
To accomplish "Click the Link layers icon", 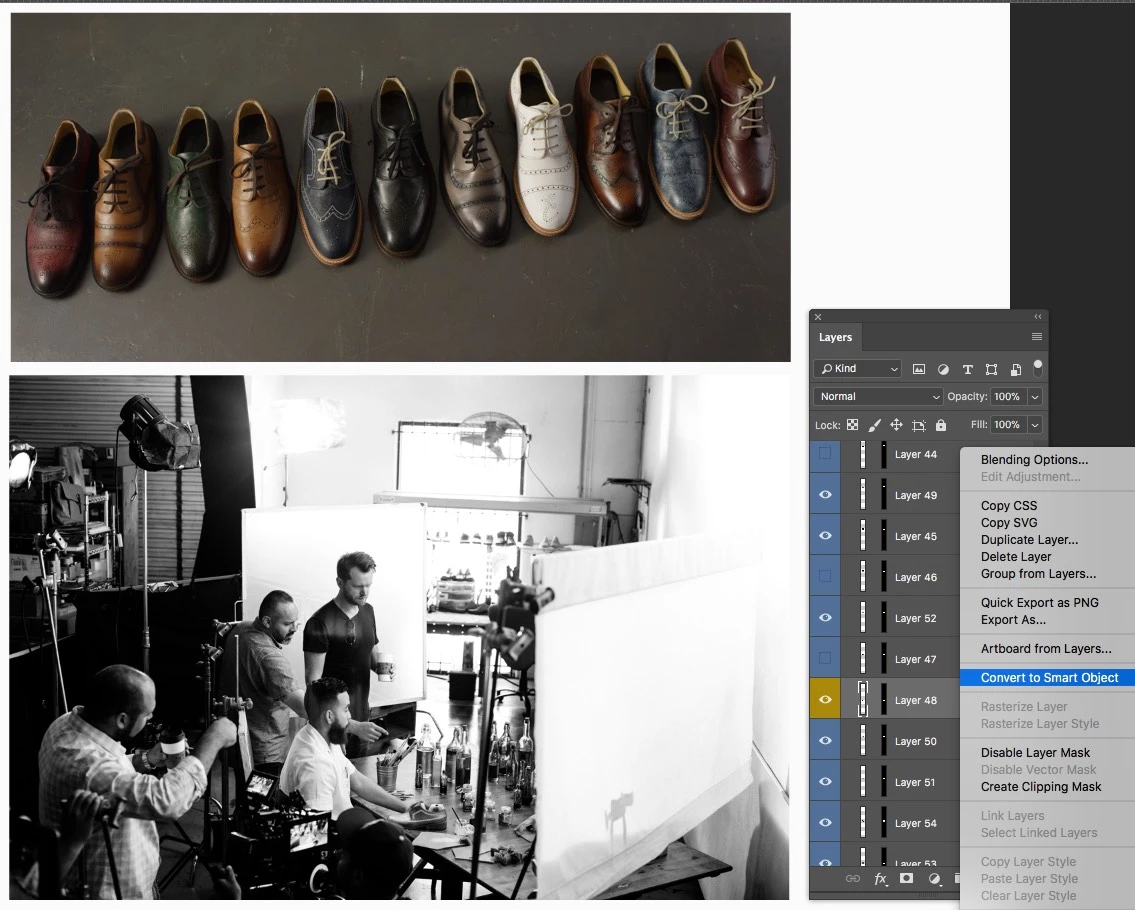I will point(853,878).
